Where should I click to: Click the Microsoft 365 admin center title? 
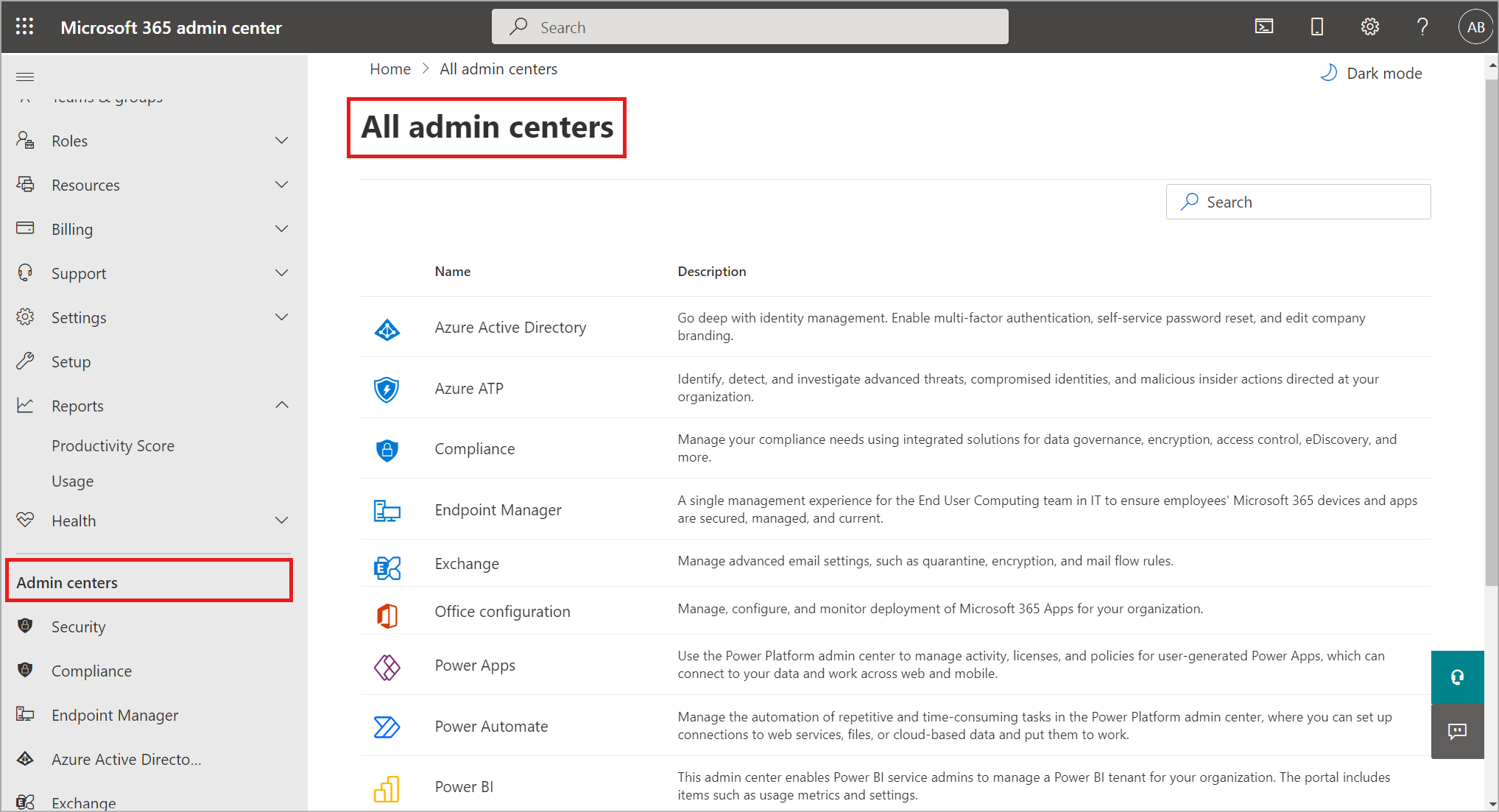(171, 28)
